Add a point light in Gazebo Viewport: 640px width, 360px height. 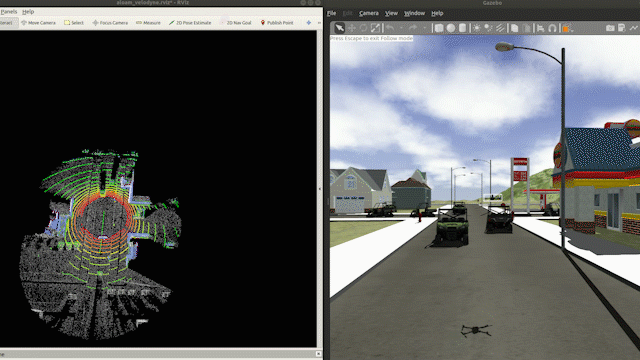tap(476, 28)
